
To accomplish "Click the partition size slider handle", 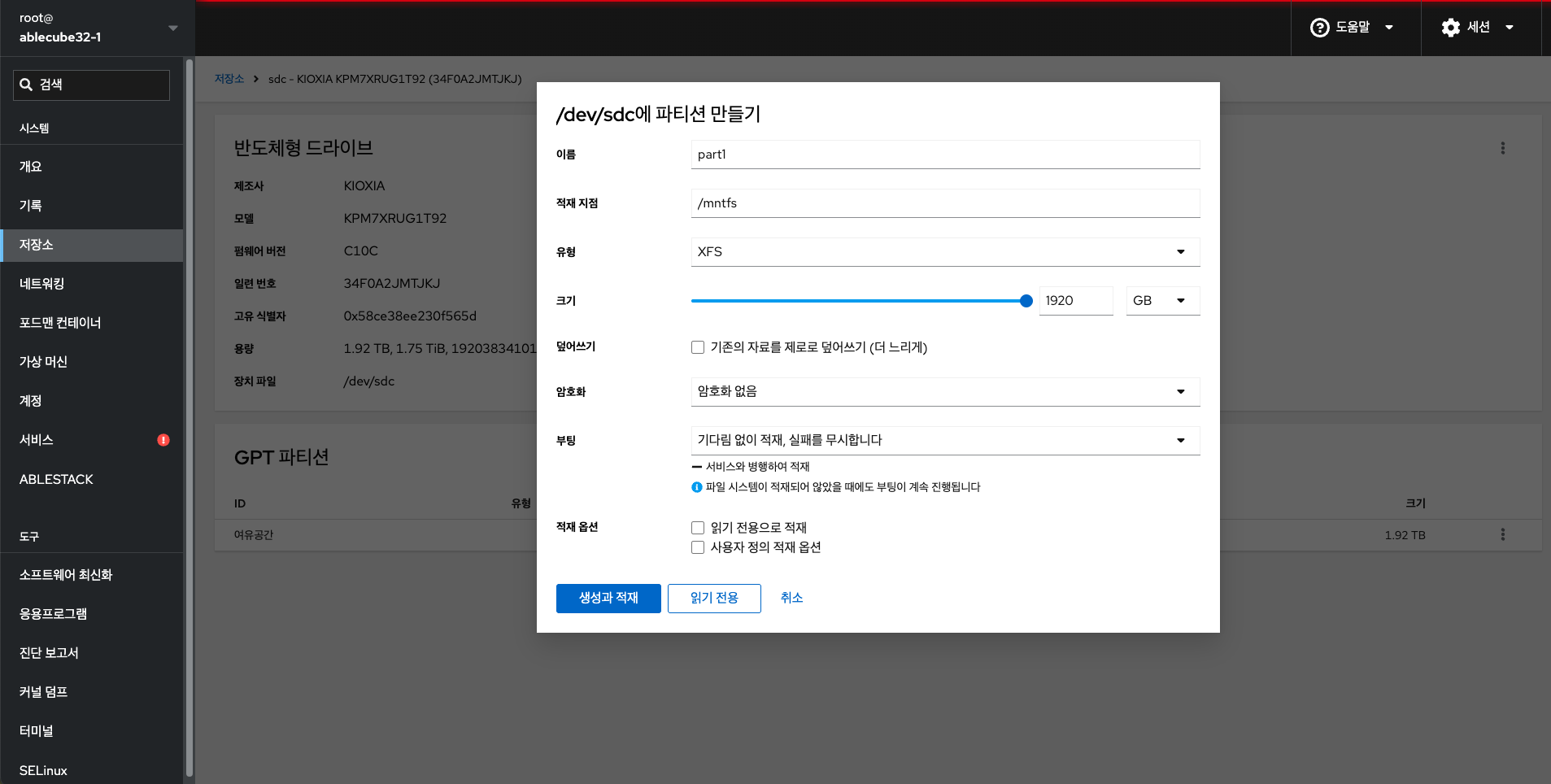I will (1026, 301).
